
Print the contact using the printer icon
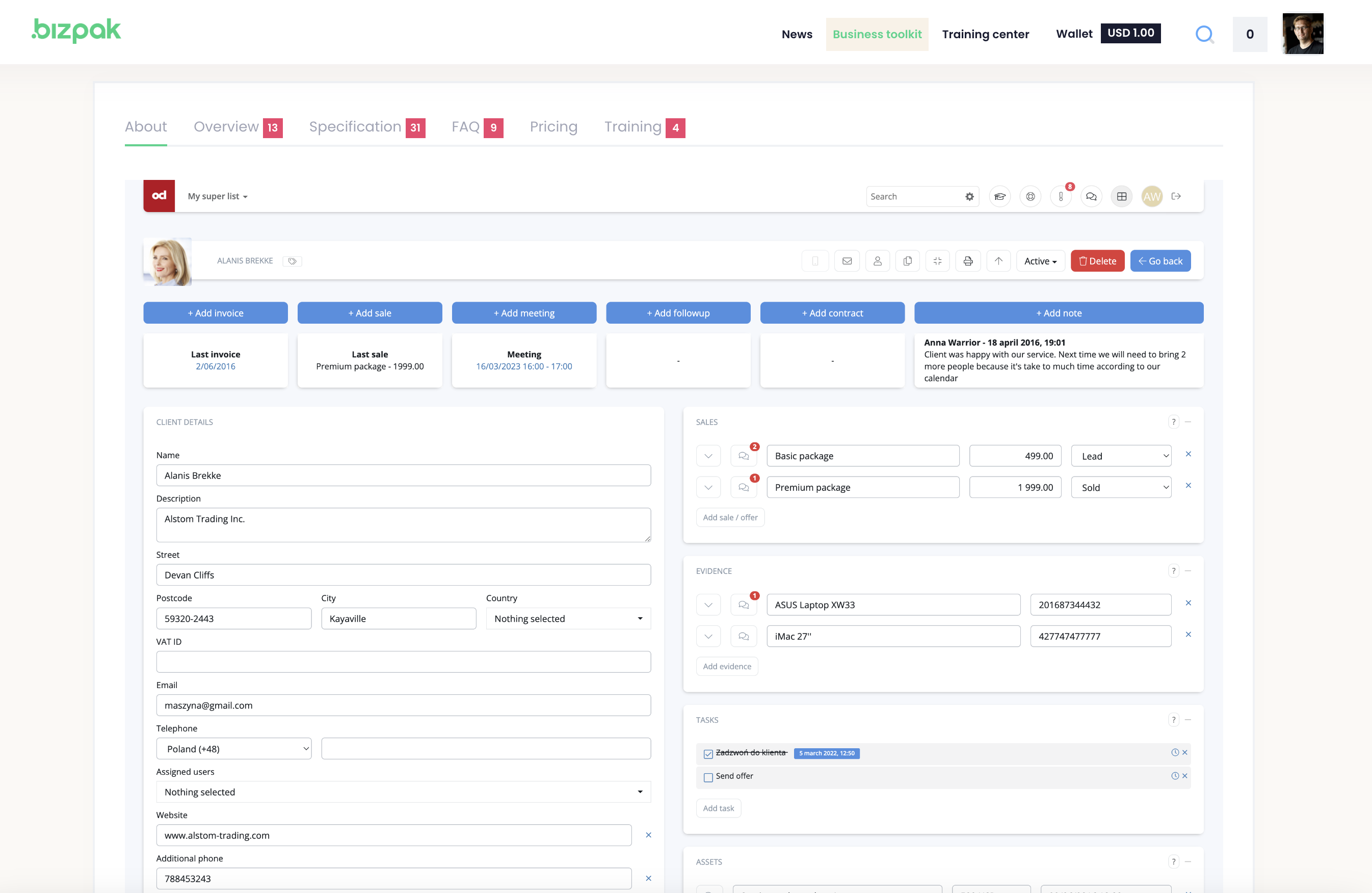point(968,260)
